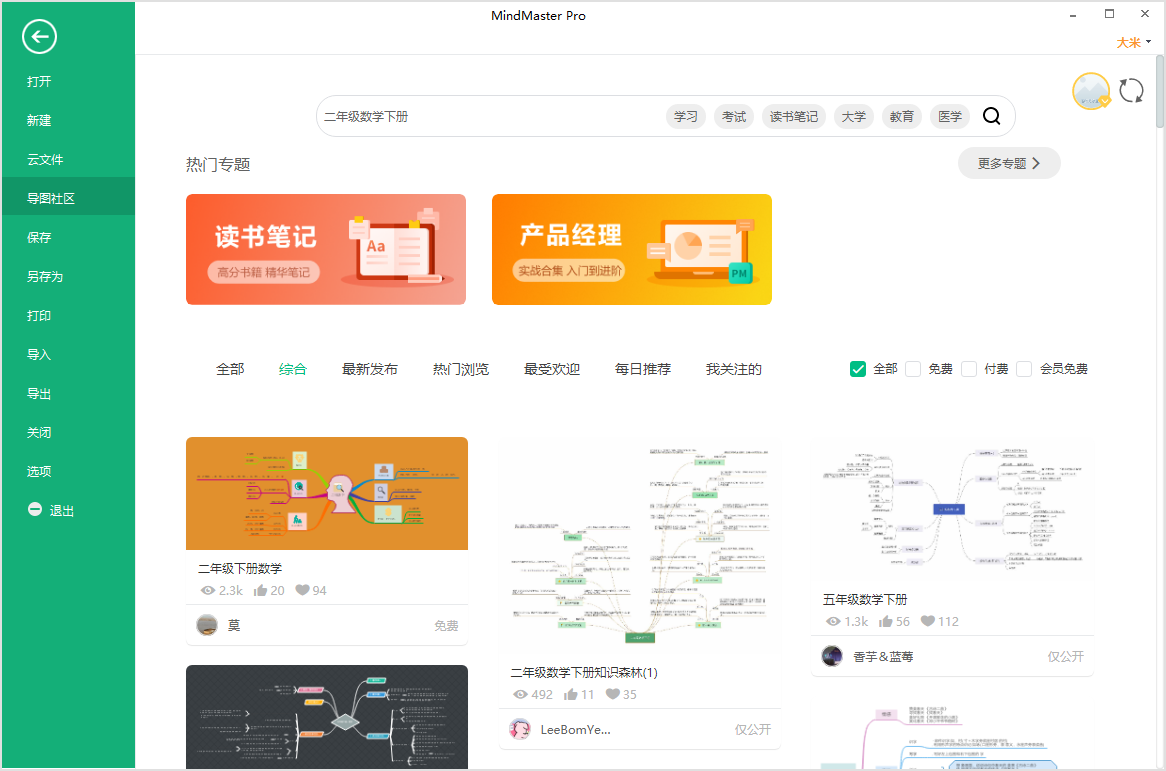The height and width of the screenshot is (771, 1166).
Task: Click the search magnifier icon
Action: pos(991,116)
